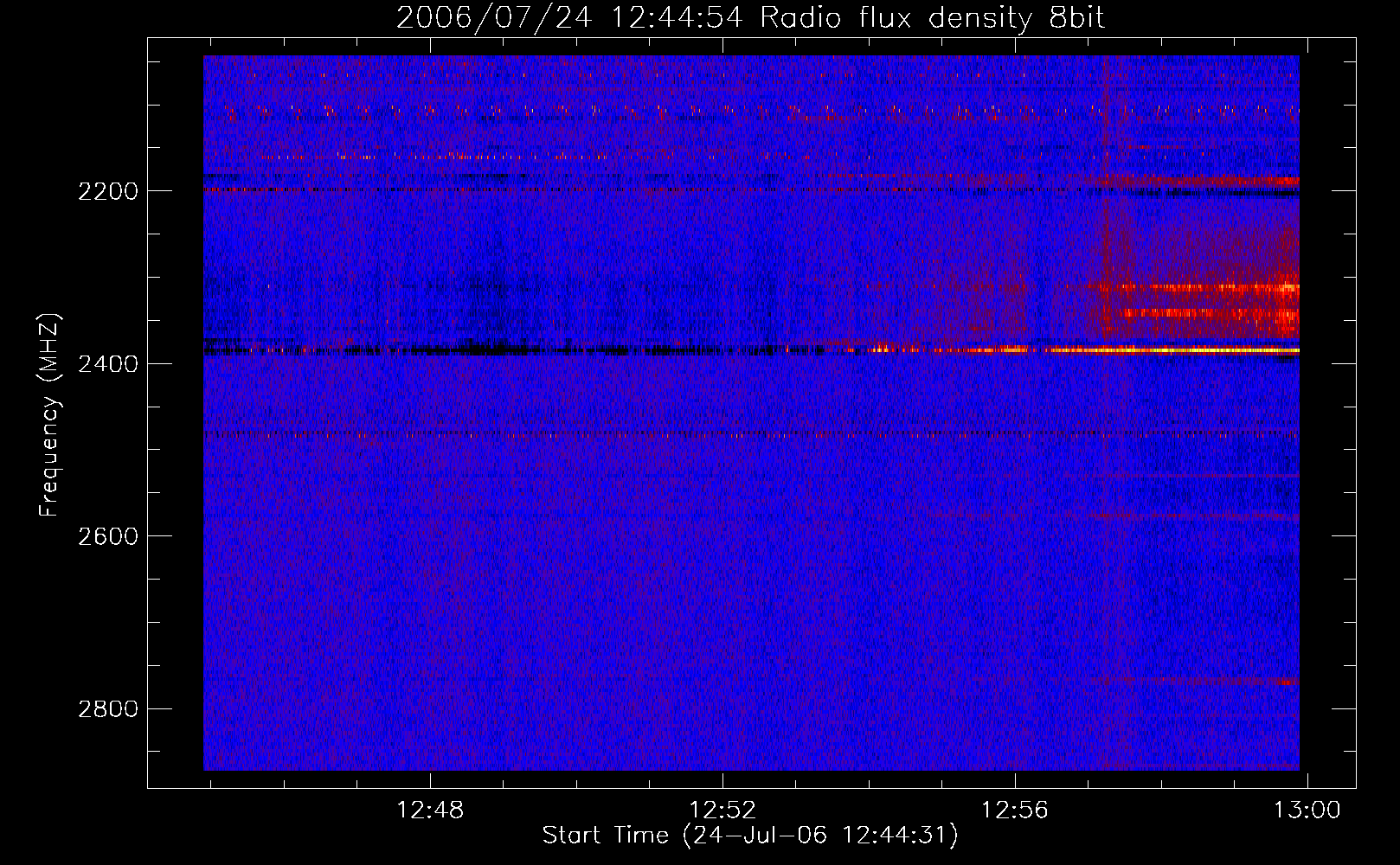This screenshot has width=1400, height=865.
Task: Click the 13:00 time tick label
Action: tap(1307, 811)
